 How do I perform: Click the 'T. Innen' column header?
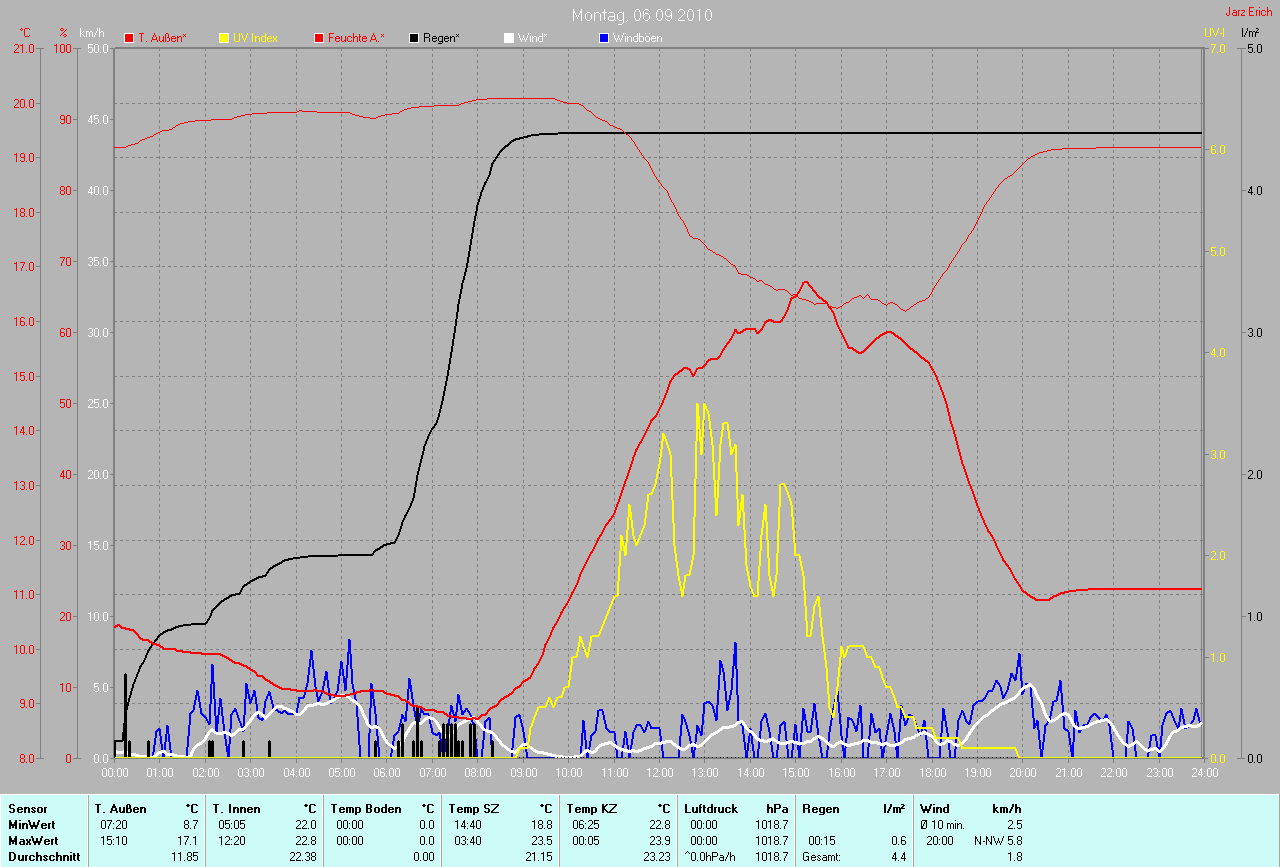(236, 808)
